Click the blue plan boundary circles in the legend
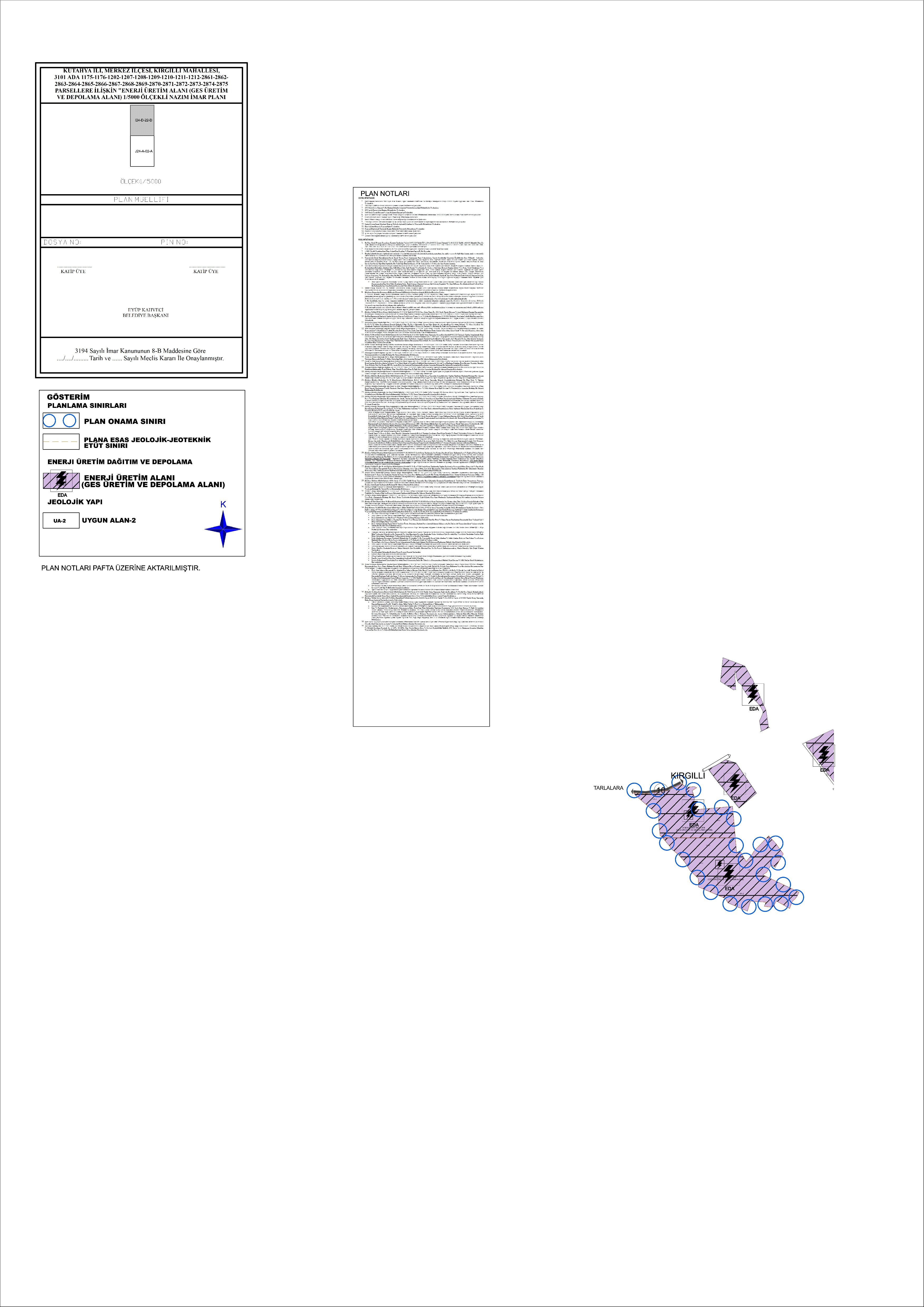The height and width of the screenshot is (1307, 924). pyautogui.click(x=60, y=421)
